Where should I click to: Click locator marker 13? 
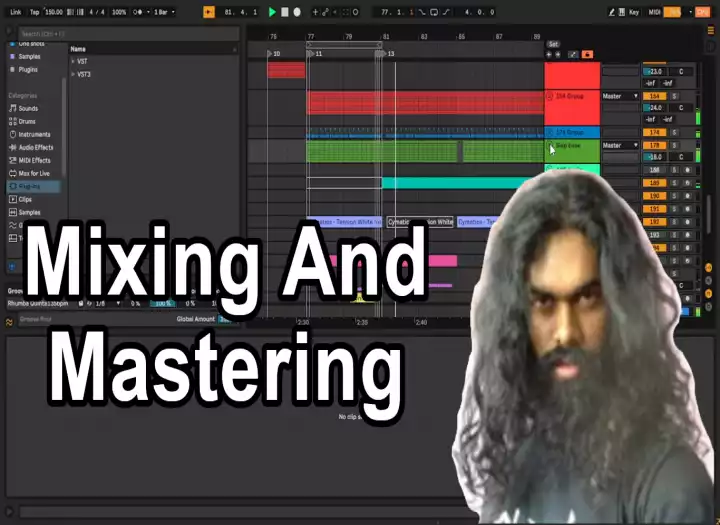387,54
